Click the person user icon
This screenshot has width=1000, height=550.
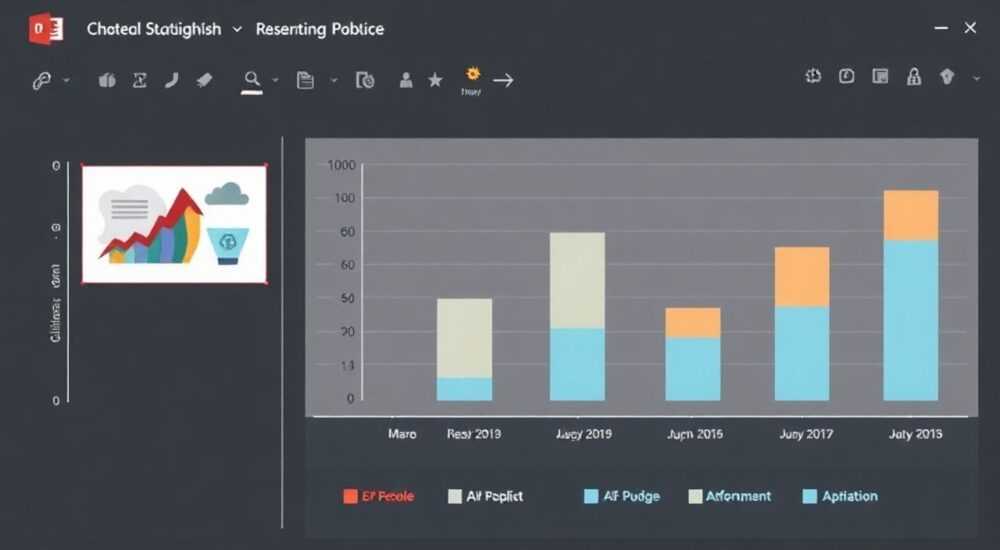pos(406,80)
